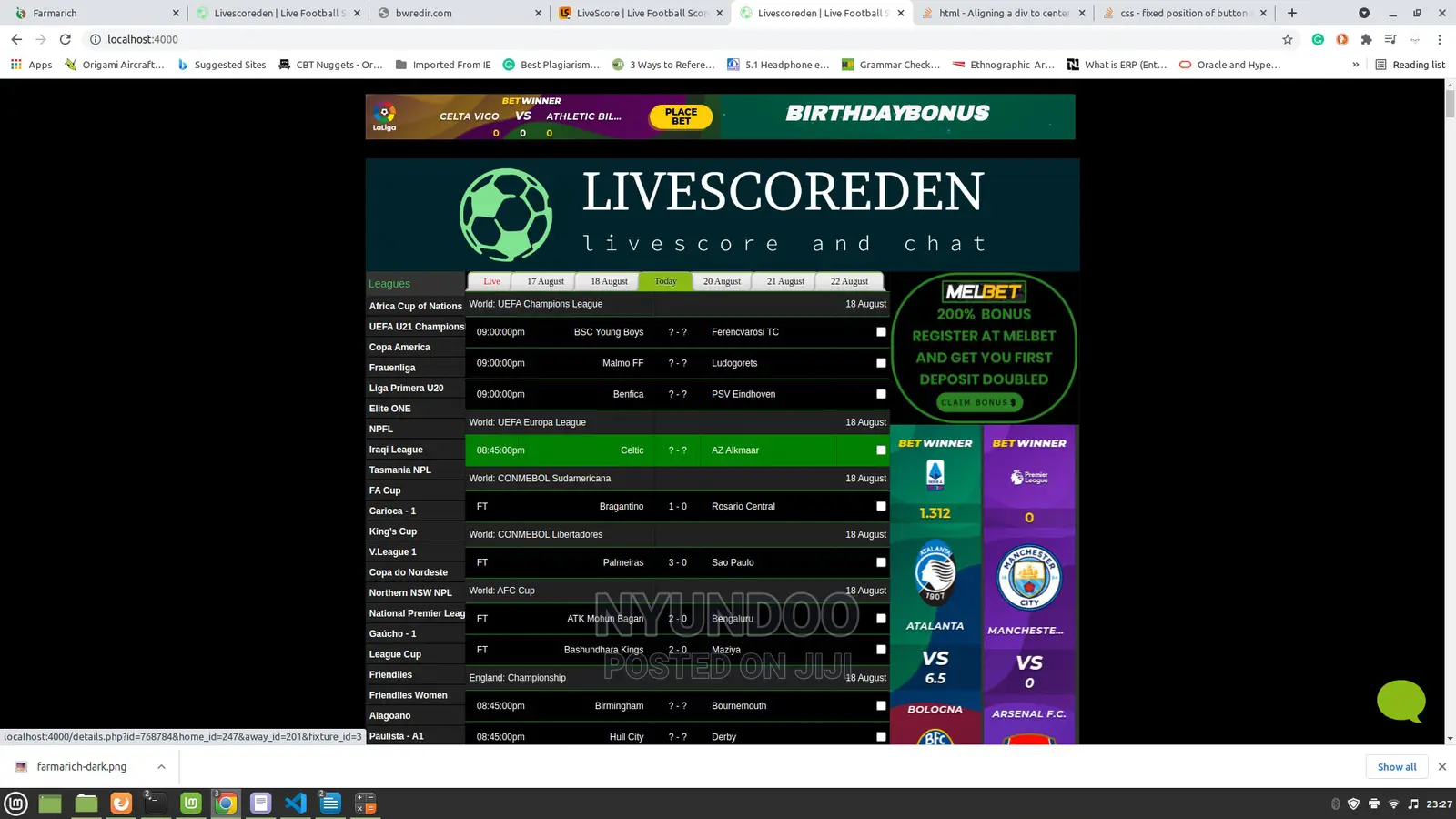Image resolution: width=1456 pixels, height=819 pixels.
Task: Switch to the bwredir.com browser tab
Action: click(x=460, y=13)
